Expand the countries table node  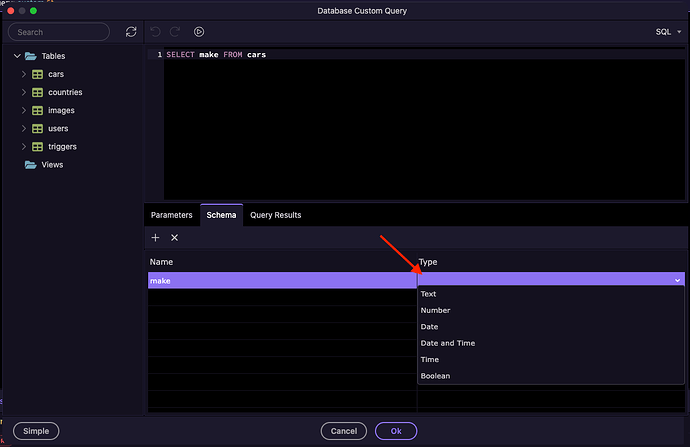point(24,92)
